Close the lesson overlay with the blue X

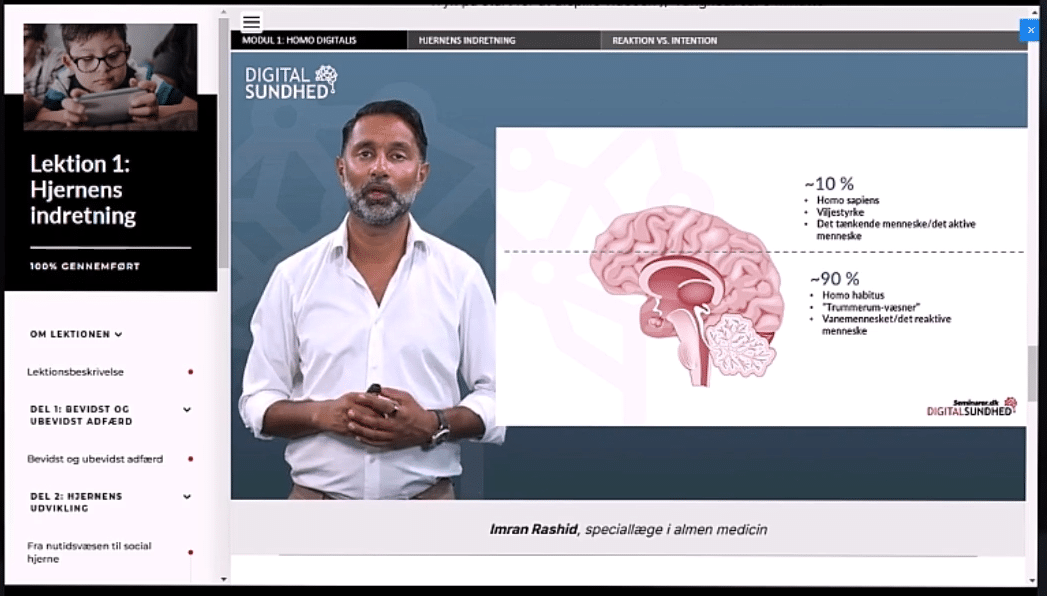[x=1030, y=30]
